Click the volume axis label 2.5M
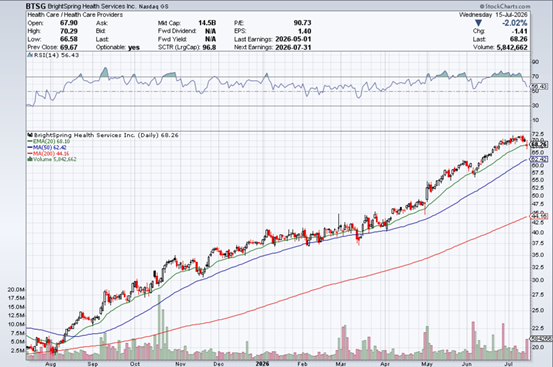The width and height of the screenshot is (553, 367). 18,350
